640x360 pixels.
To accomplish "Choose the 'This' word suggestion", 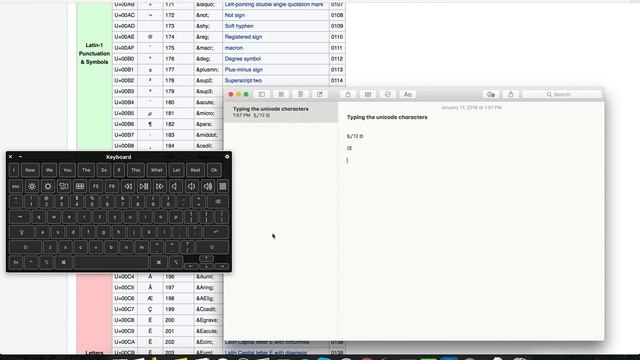I will coord(136,170).
